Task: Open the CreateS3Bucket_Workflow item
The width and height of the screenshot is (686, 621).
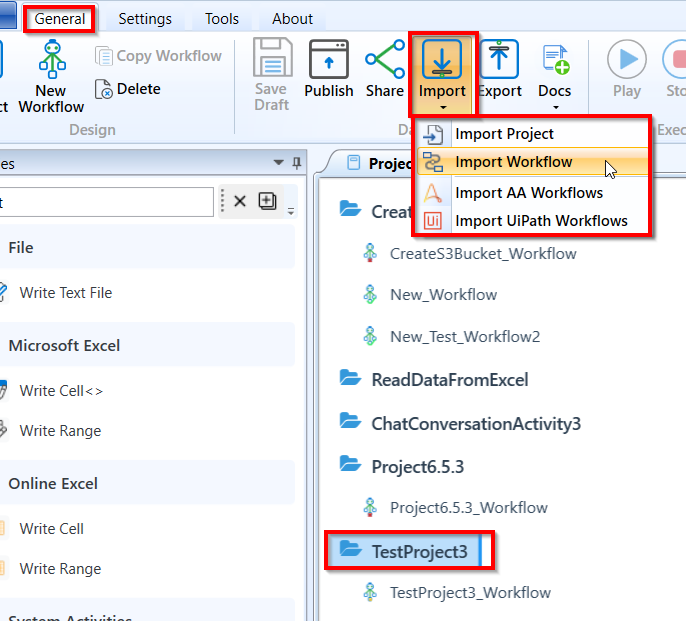Action: coord(483,254)
